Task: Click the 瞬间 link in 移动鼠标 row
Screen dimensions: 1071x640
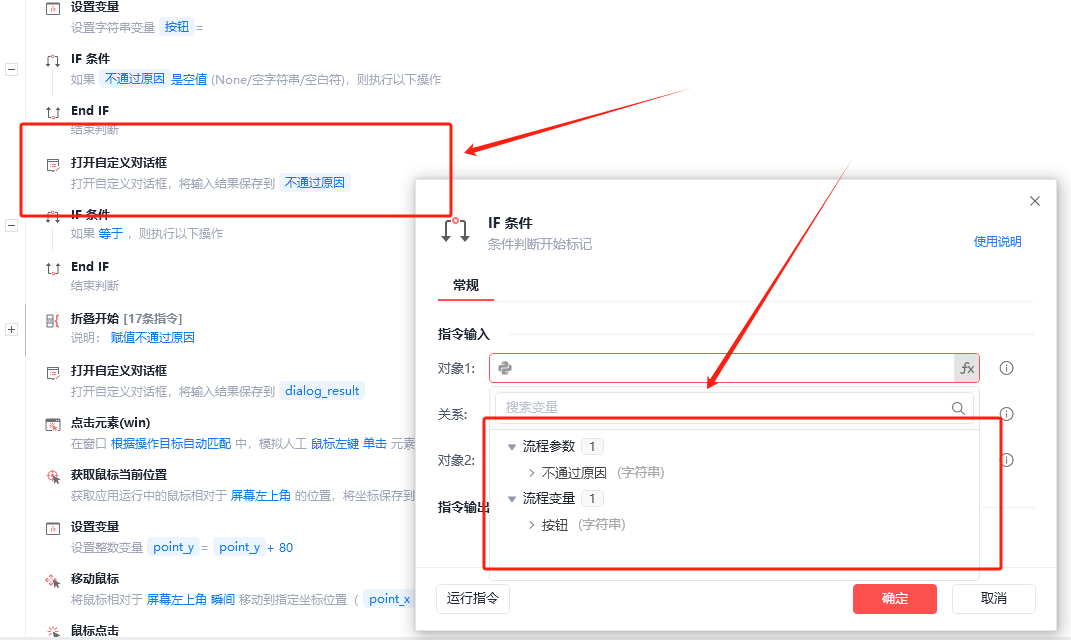Action: click(x=223, y=599)
